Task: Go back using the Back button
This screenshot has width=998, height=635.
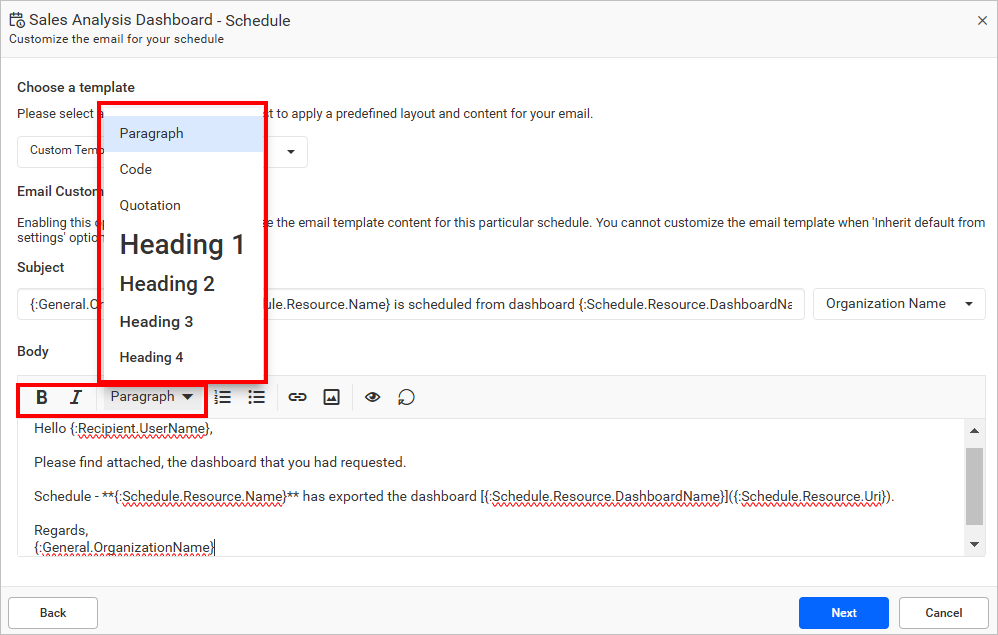Action: (52, 613)
